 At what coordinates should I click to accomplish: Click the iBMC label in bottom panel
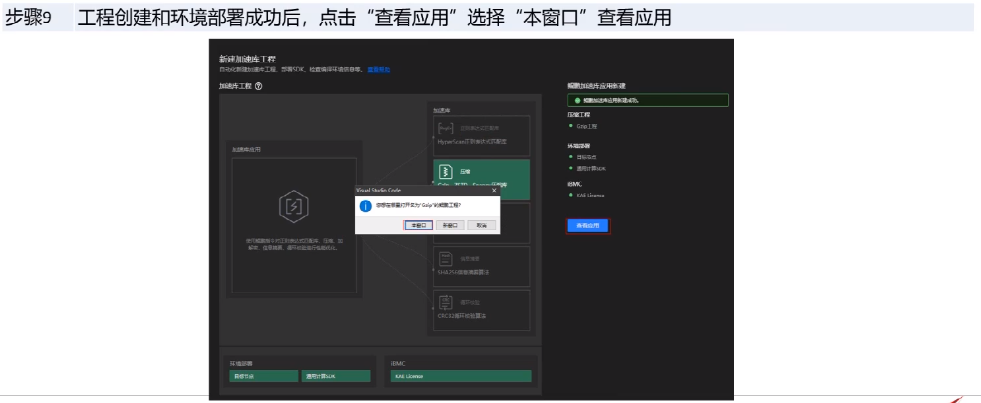coord(398,363)
